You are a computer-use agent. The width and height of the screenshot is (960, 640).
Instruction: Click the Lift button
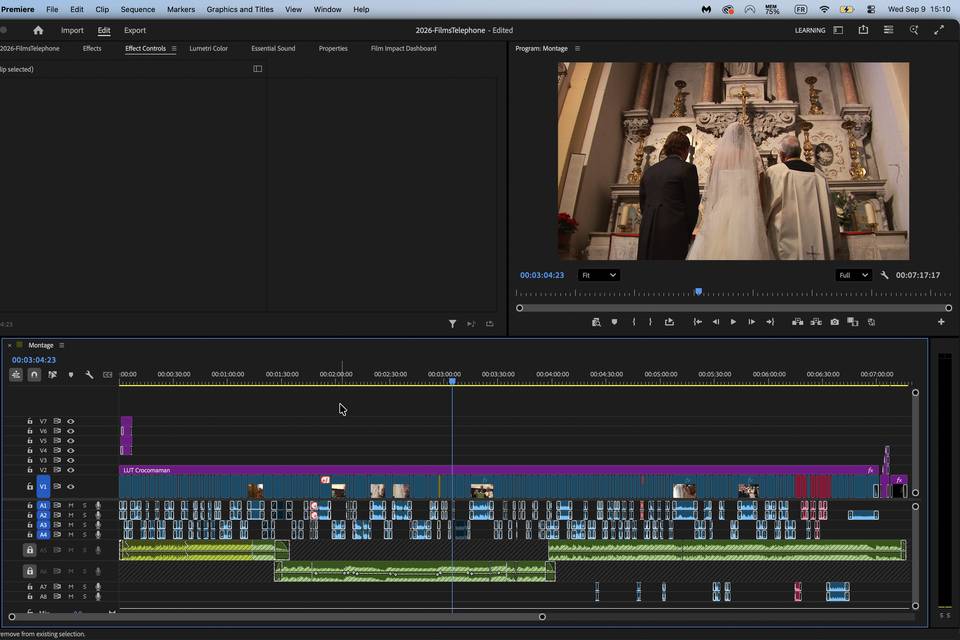(x=798, y=322)
